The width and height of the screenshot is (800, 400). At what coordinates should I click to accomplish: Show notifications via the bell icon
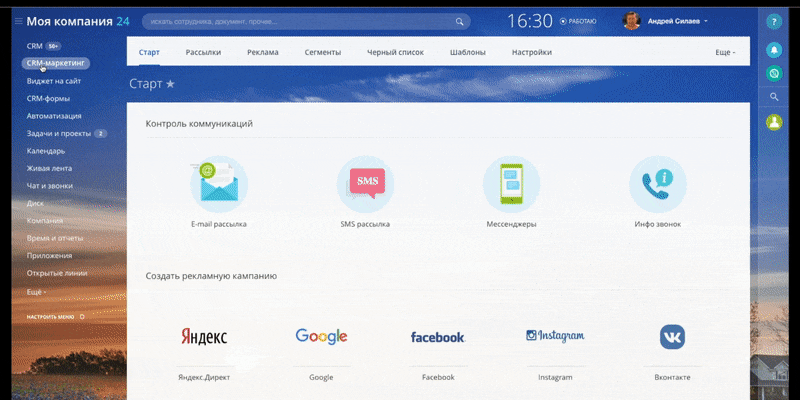coord(774,49)
